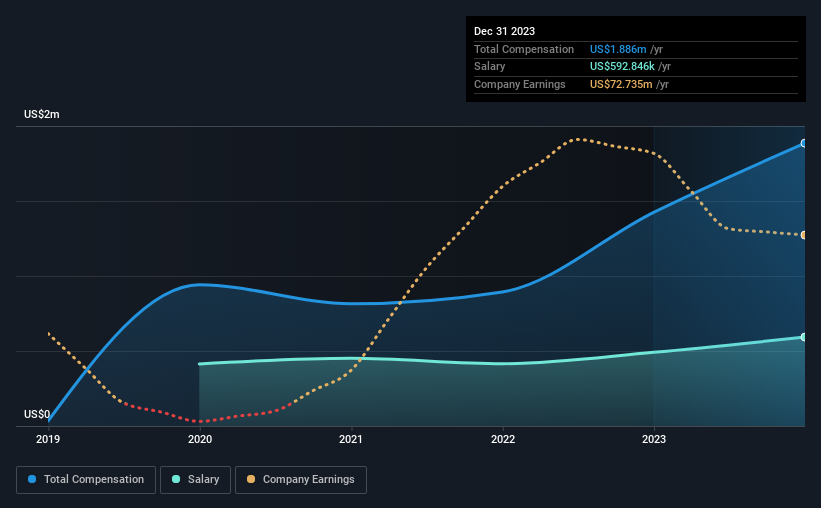Click the 2022 x-axis label

pos(503,439)
